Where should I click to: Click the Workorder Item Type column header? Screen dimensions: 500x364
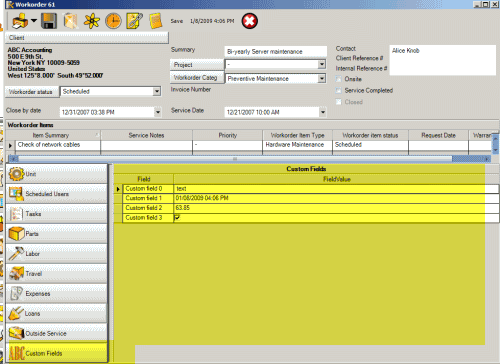[297, 135]
